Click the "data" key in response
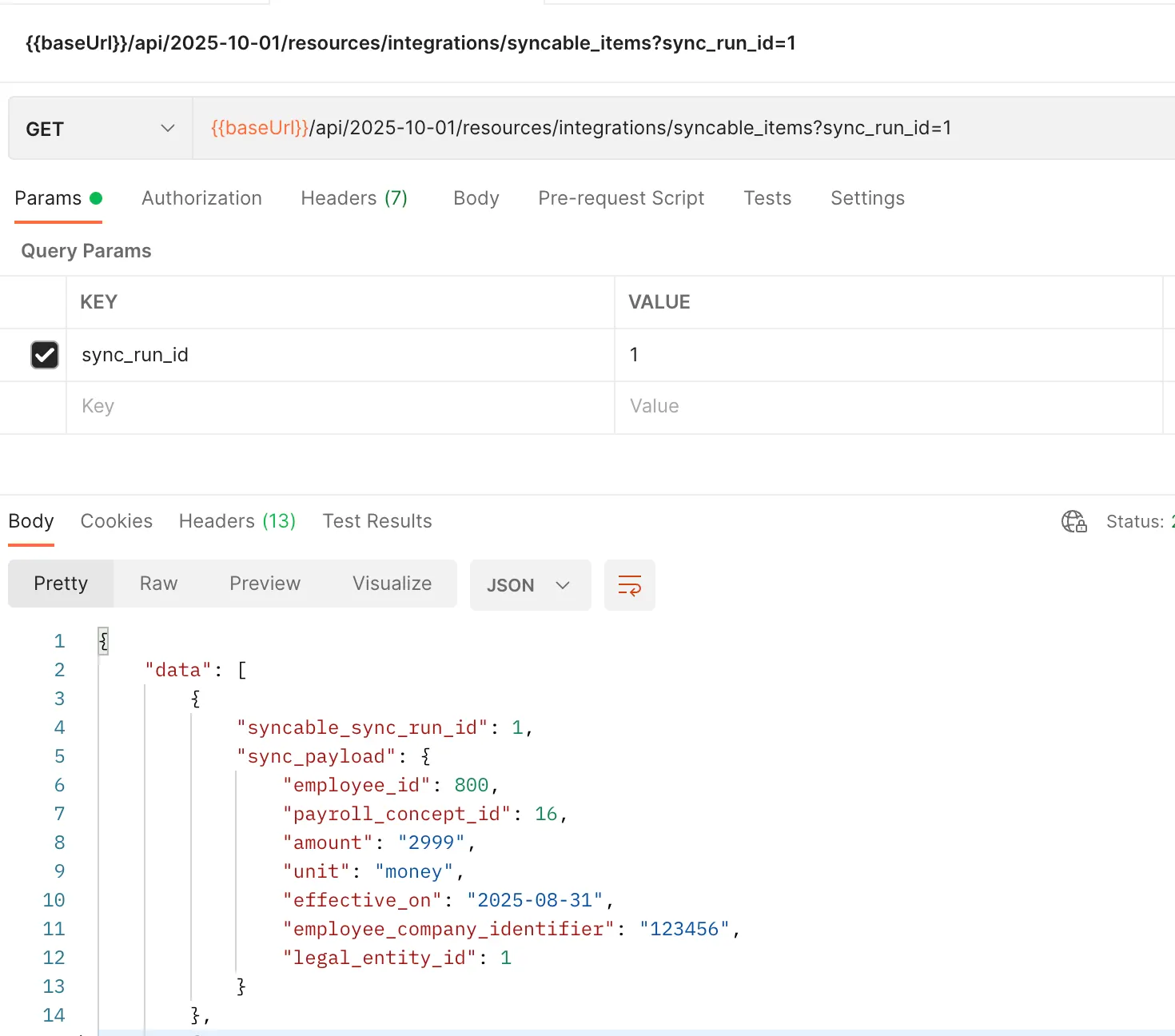 178,670
